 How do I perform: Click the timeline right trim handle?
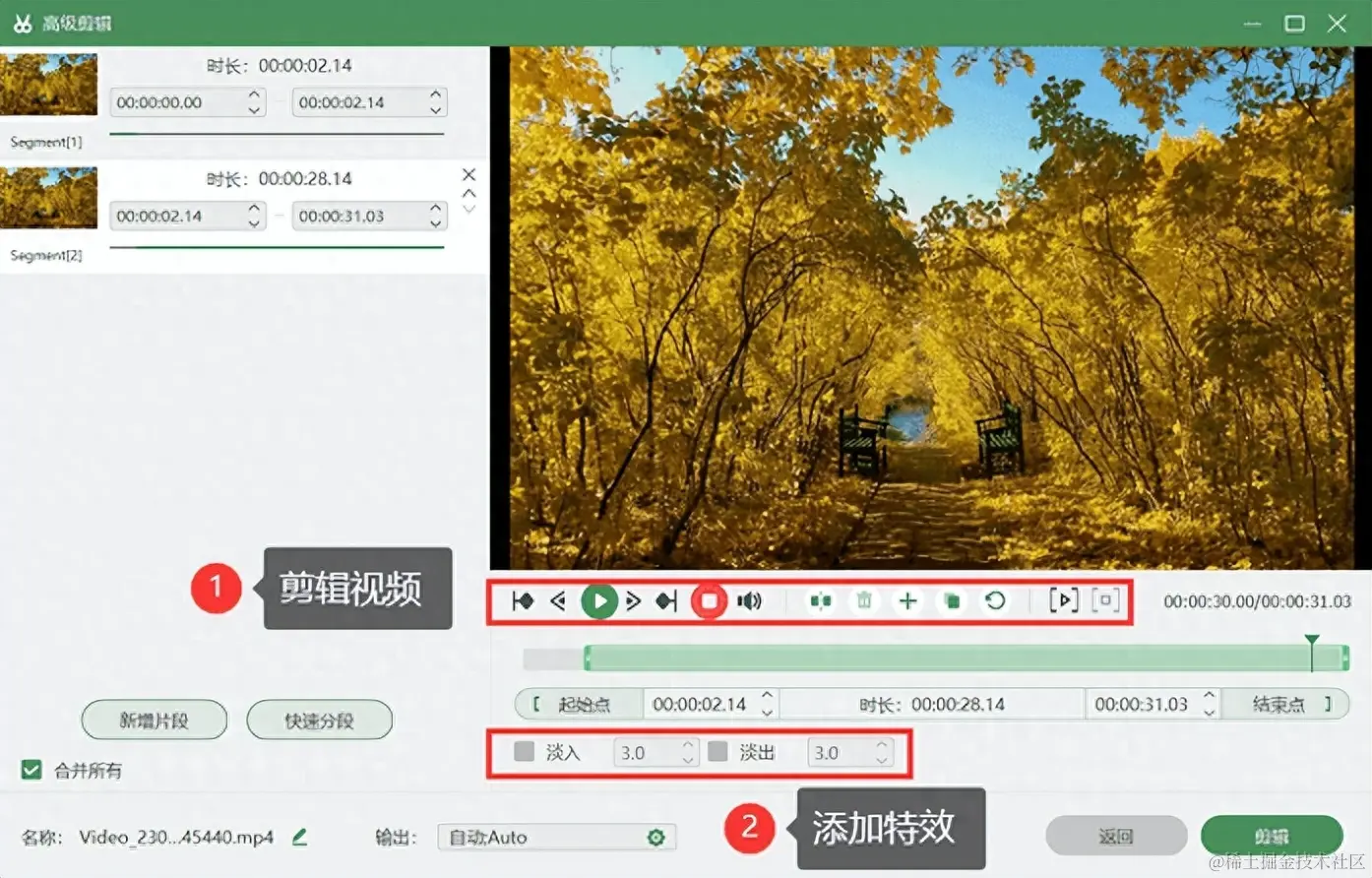point(1344,658)
